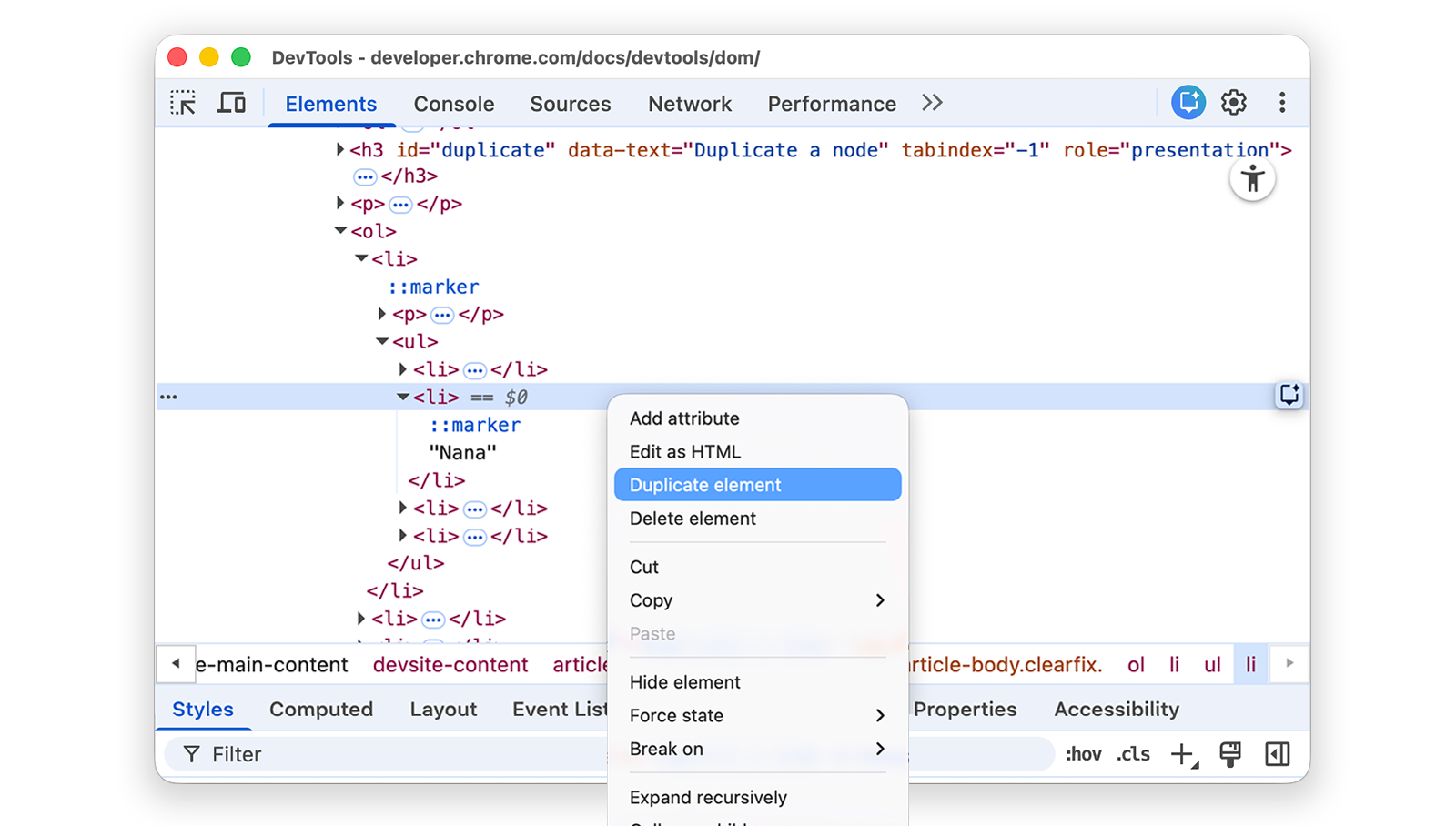Click the show sidebar panel icon
Viewport: 1456px width, 826px height.
[x=1279, y=754]
